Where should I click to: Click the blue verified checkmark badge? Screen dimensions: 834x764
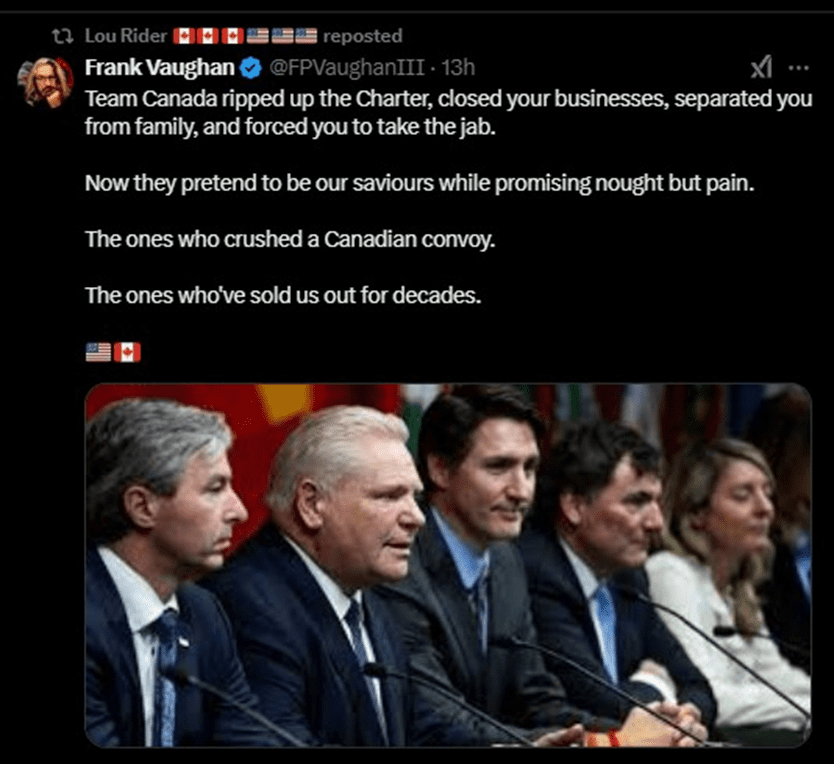(251, 68)
